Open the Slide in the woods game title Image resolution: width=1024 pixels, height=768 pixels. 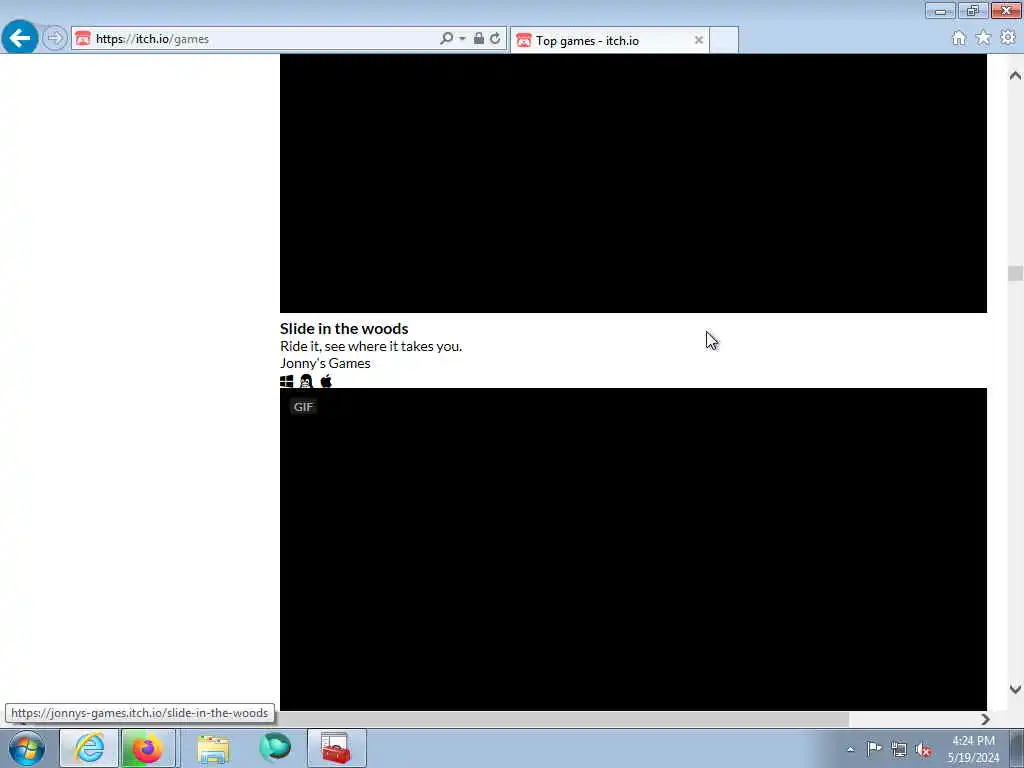click(x=344, y=328)
